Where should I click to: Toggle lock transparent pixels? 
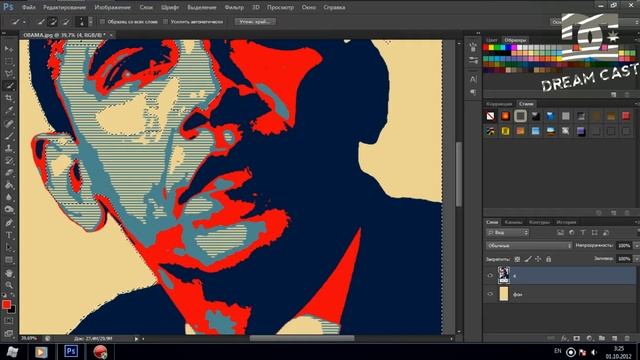pyautogui.click(x=517, y=259)
